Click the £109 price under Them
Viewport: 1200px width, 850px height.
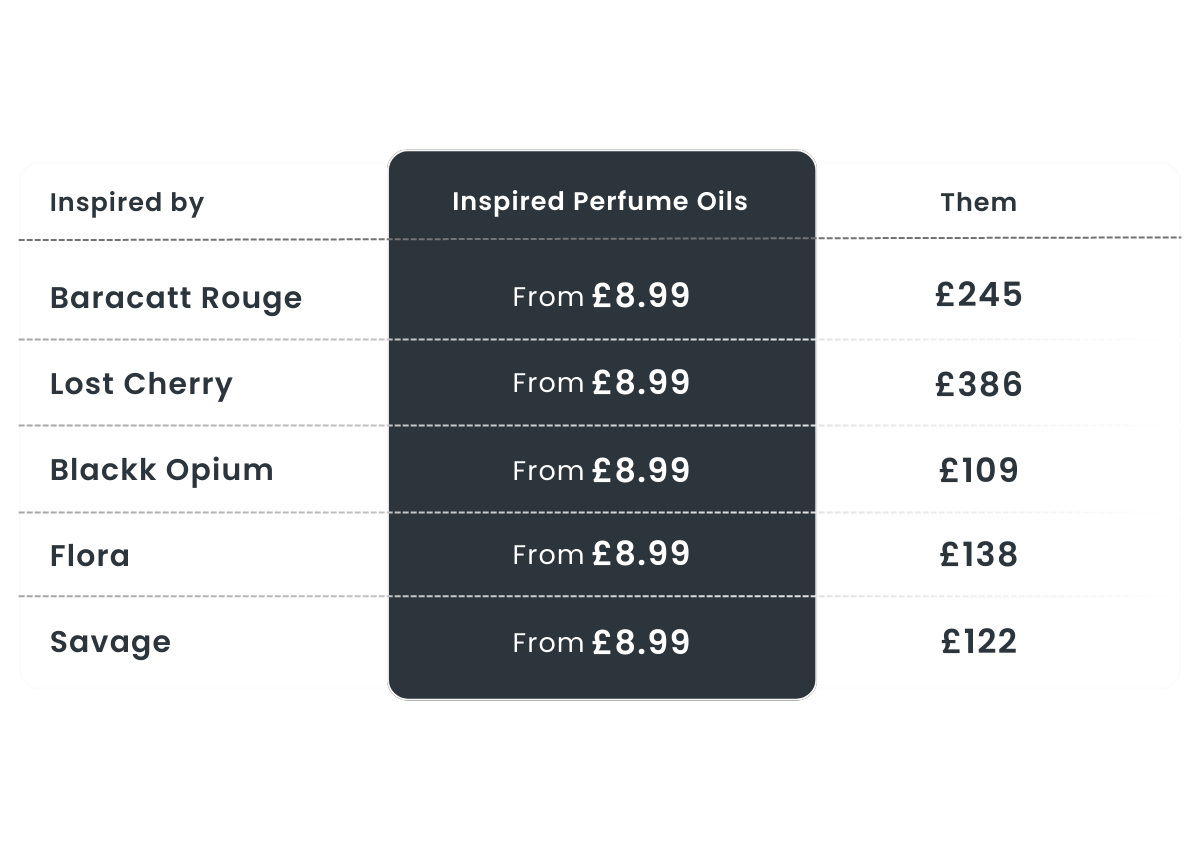click(978, 470)
